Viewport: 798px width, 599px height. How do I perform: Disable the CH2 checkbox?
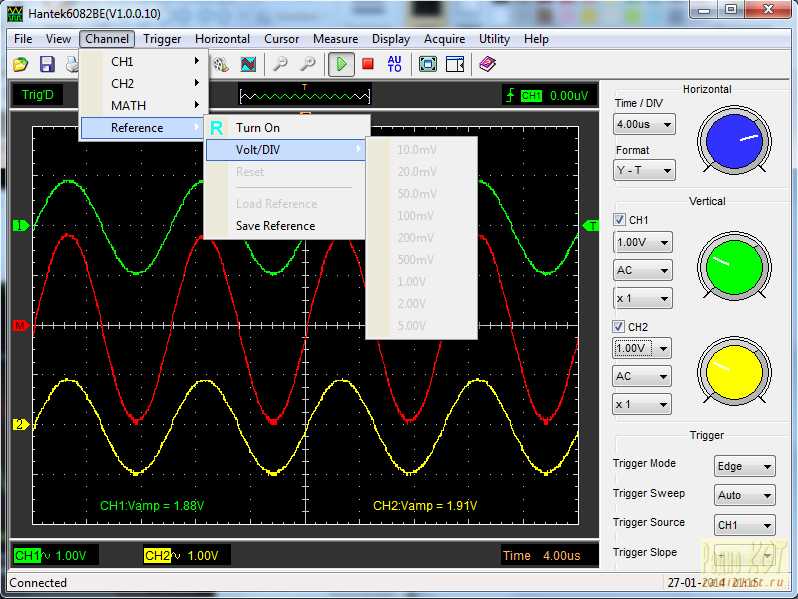click(x=619, y=327)
